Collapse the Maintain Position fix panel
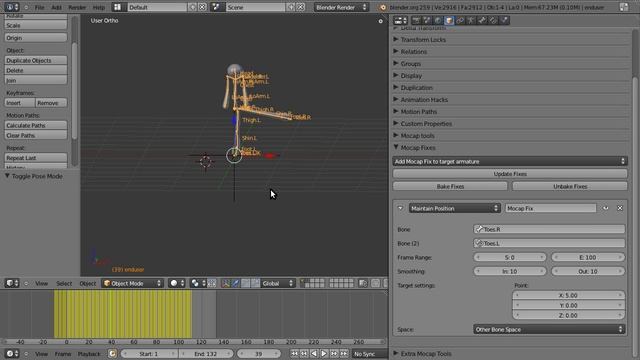 pyautogui.click(x=400, y=208)
